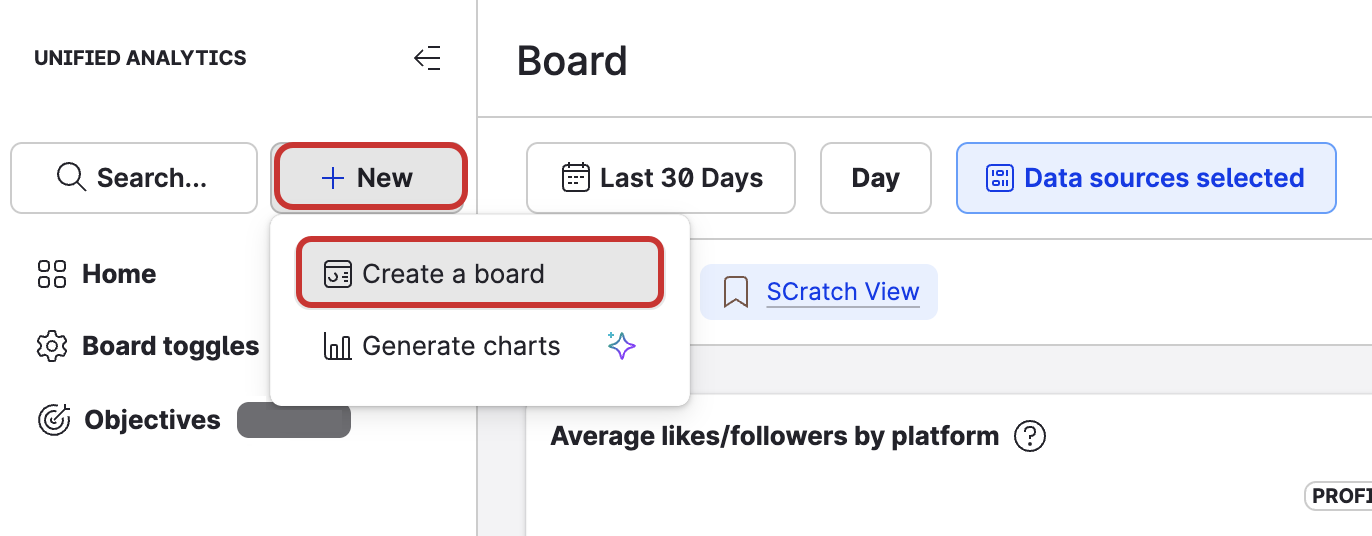Click the sparkle AI icon

point(622,347)
